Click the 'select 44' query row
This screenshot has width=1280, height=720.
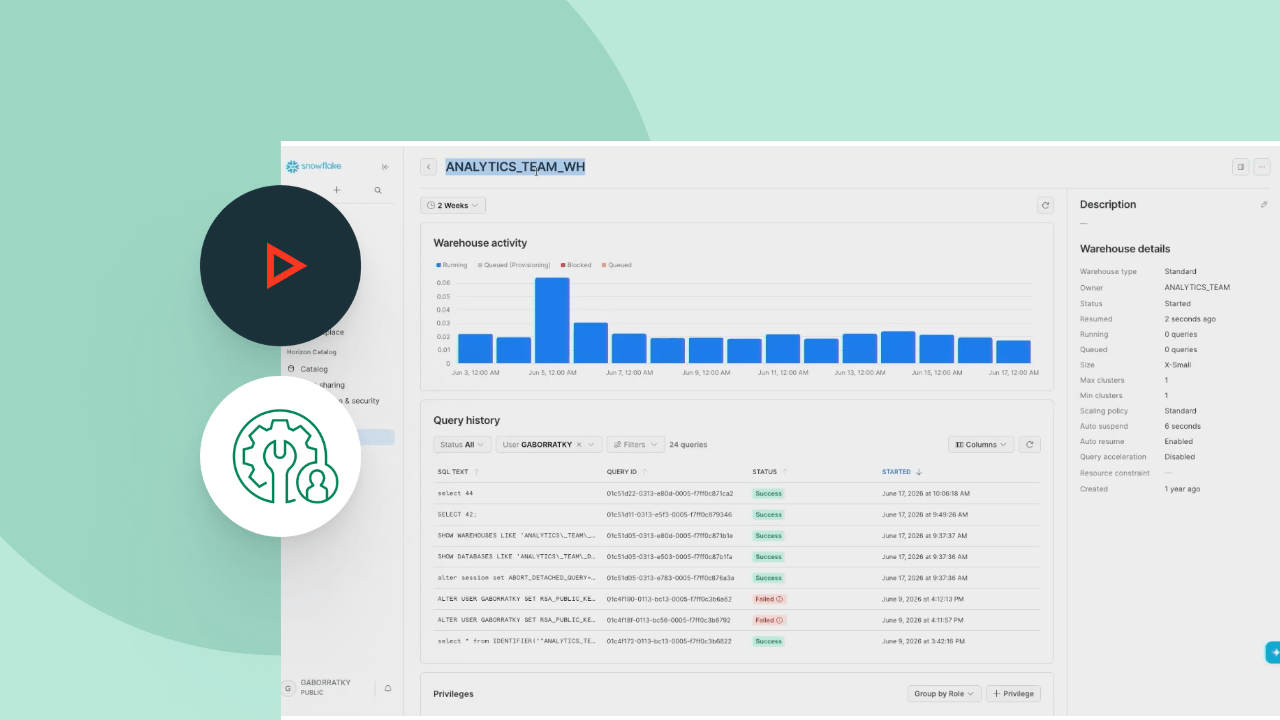coord(736,493)
